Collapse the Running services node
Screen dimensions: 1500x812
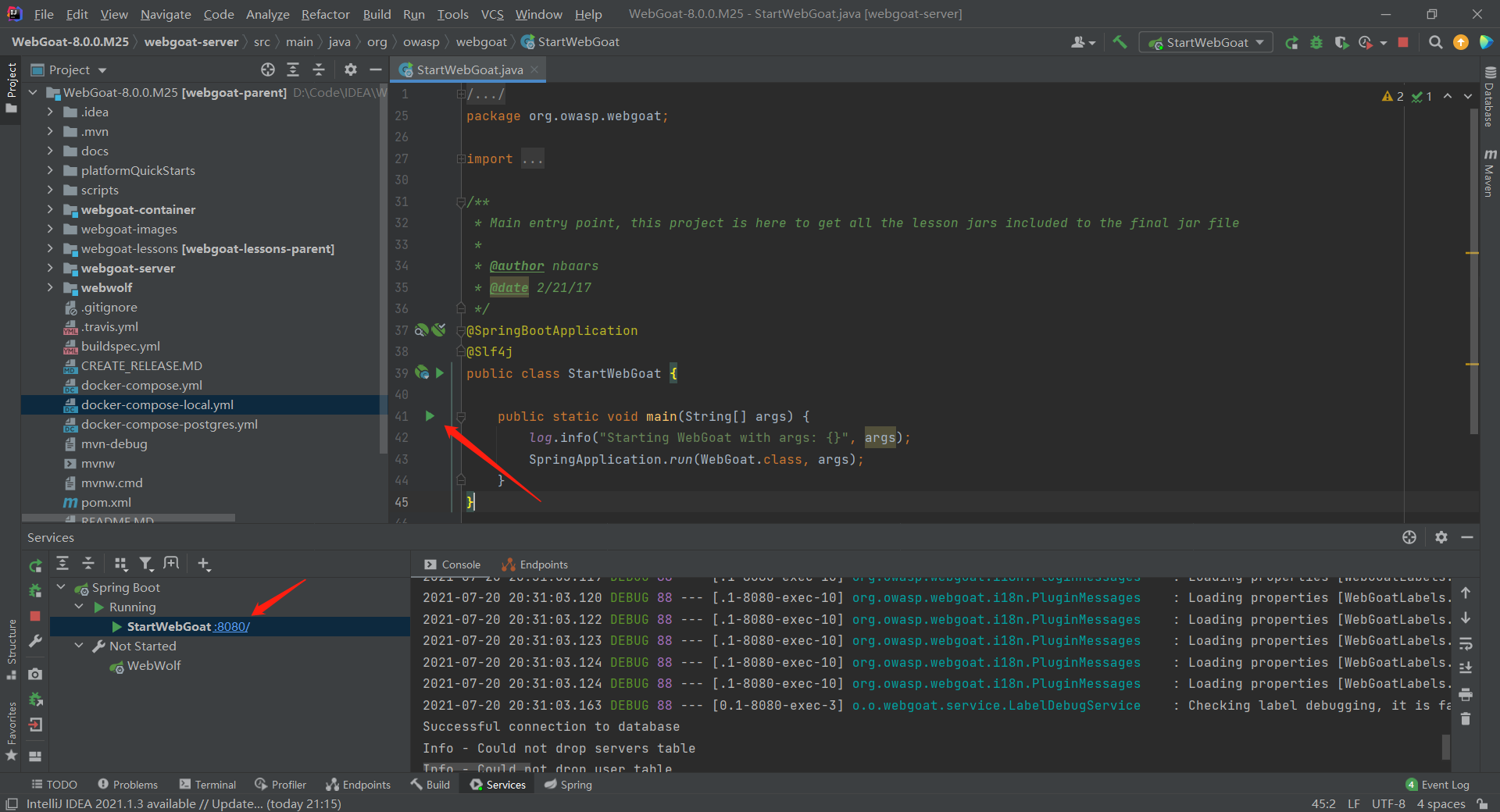pyautogui.click(x=79, y=607)
